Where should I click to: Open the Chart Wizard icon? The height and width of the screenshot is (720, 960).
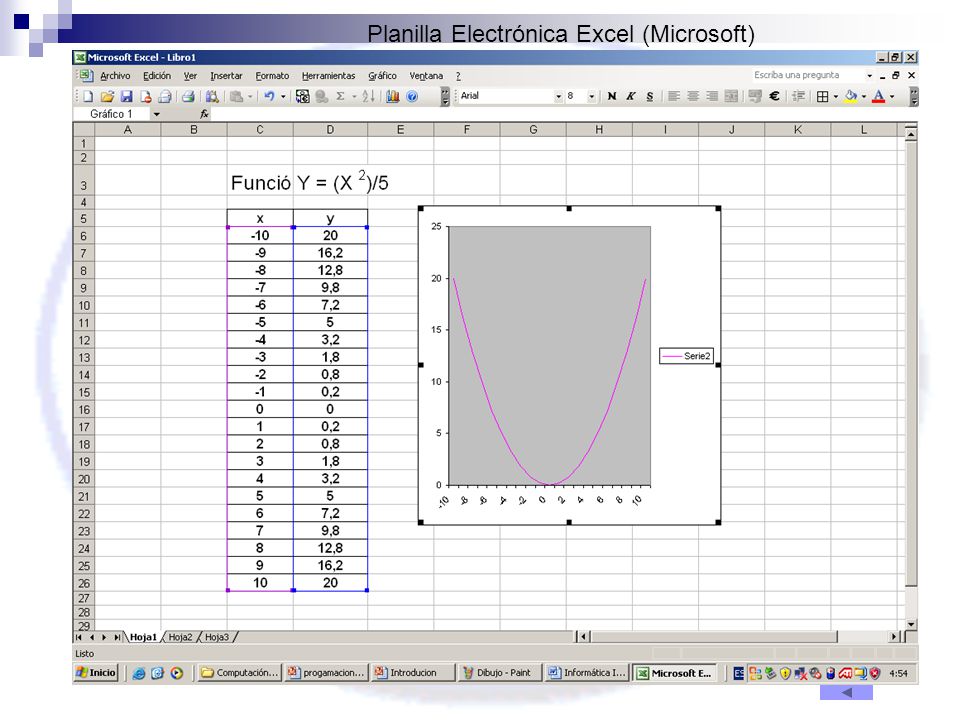point(392,96)
